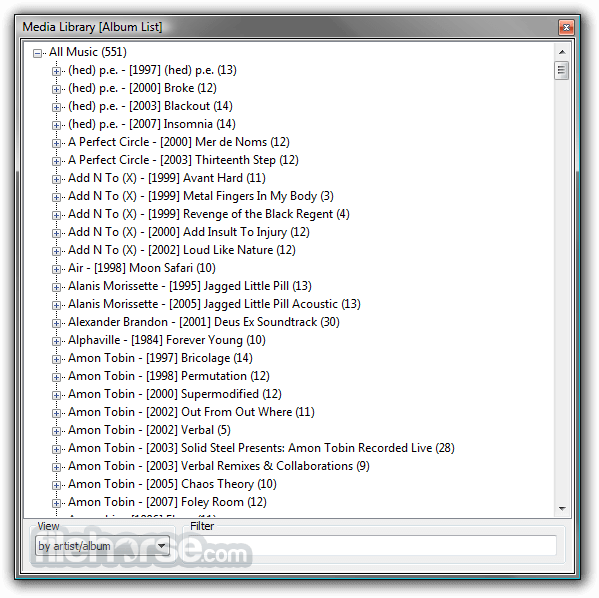The width and height of the screenshot is (599, 598).
Task: Expand Forever Young (10) node
Action: point(56,341)
